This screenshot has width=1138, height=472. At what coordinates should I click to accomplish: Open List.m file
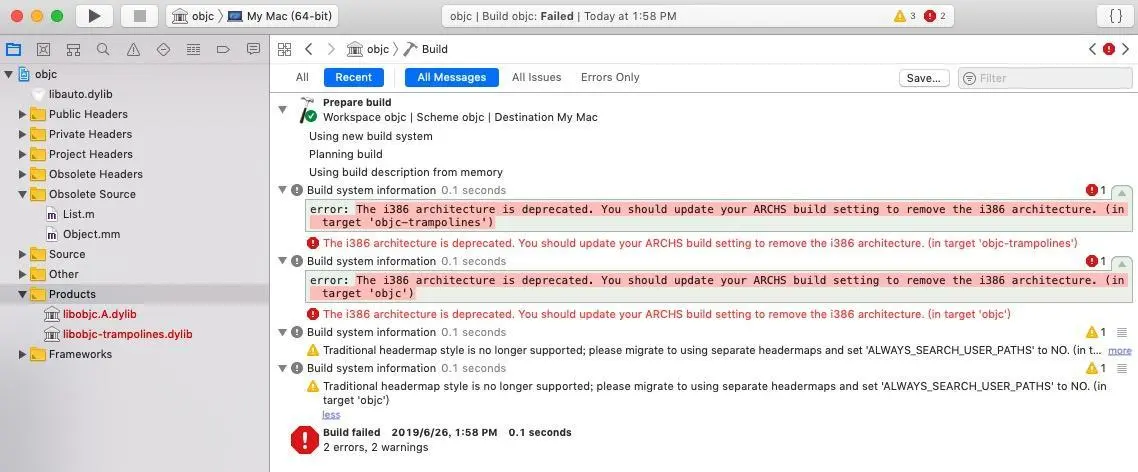click(x=78, y=214)
